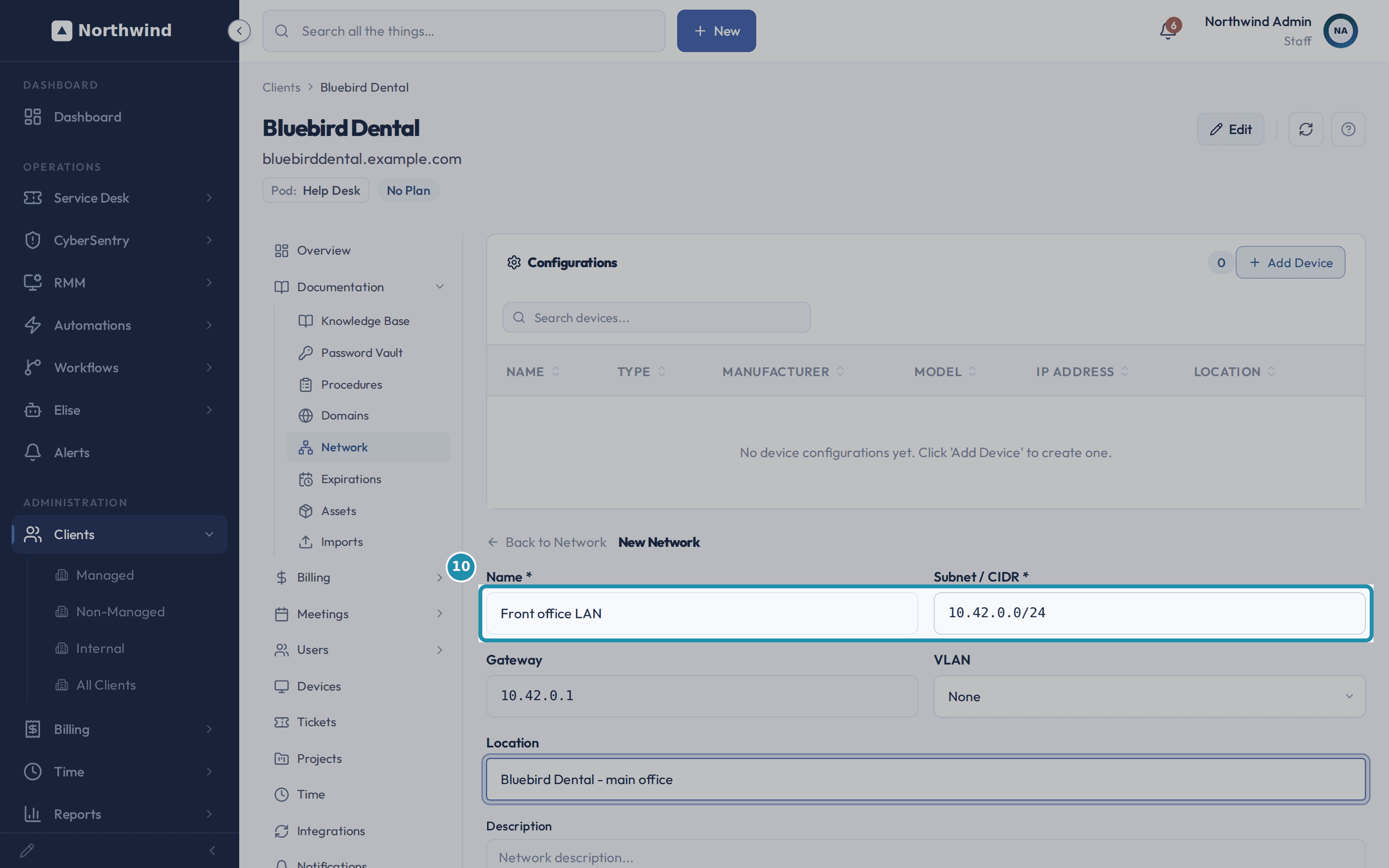Open Procedures

368,385
